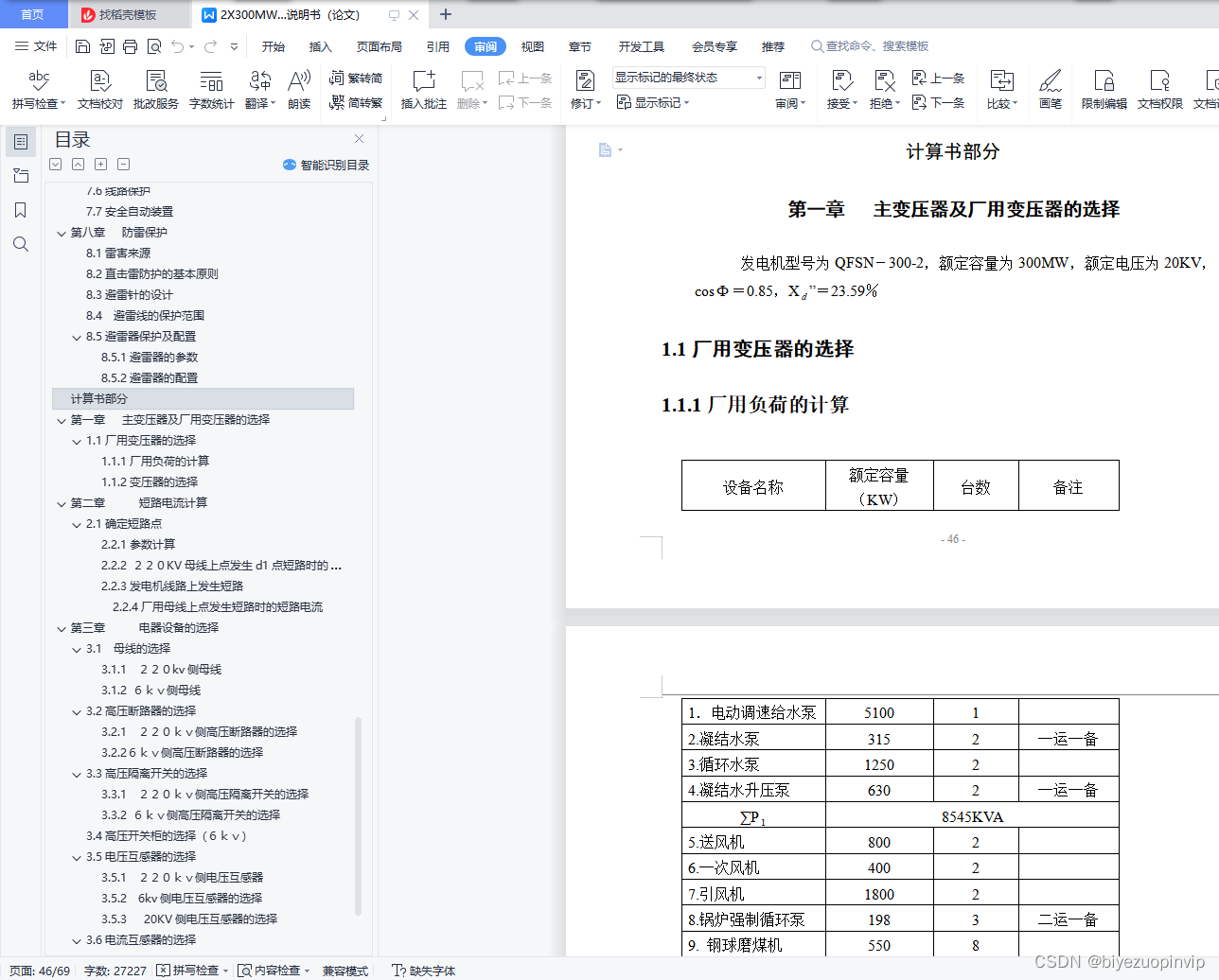Close the 目录 navigation pane
Viewport: 1219px width, 980px height.
click(359, 138)
